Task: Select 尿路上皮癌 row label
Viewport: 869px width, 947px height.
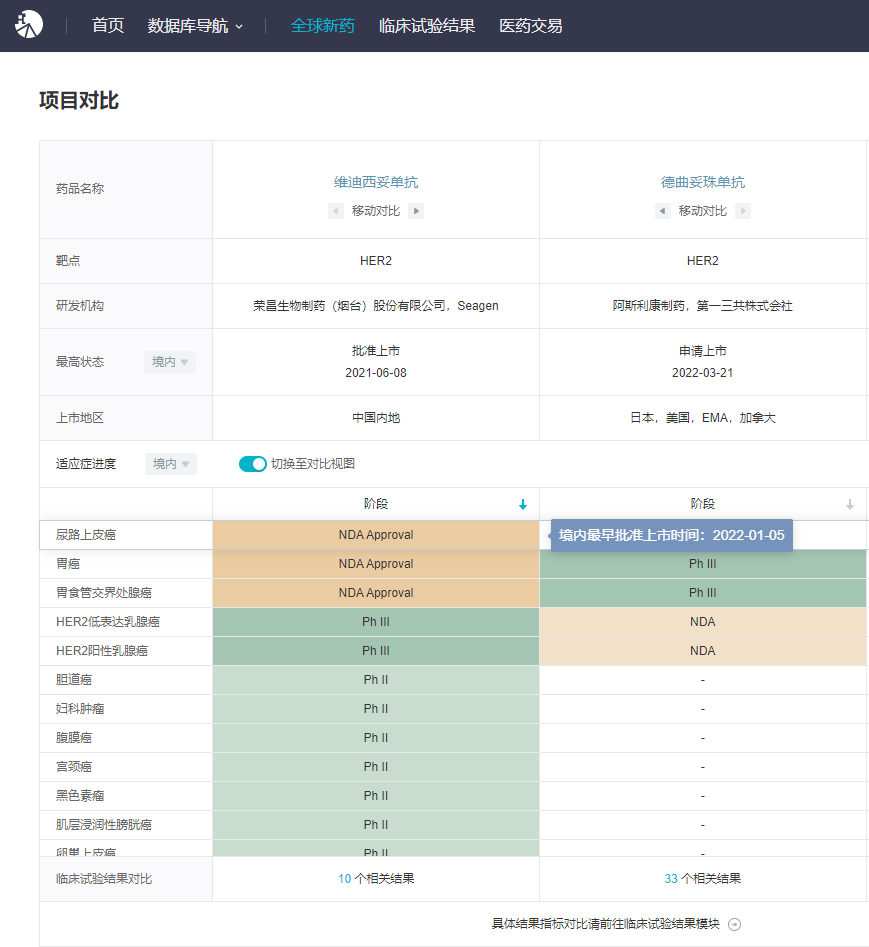Action: coord(86,535)
